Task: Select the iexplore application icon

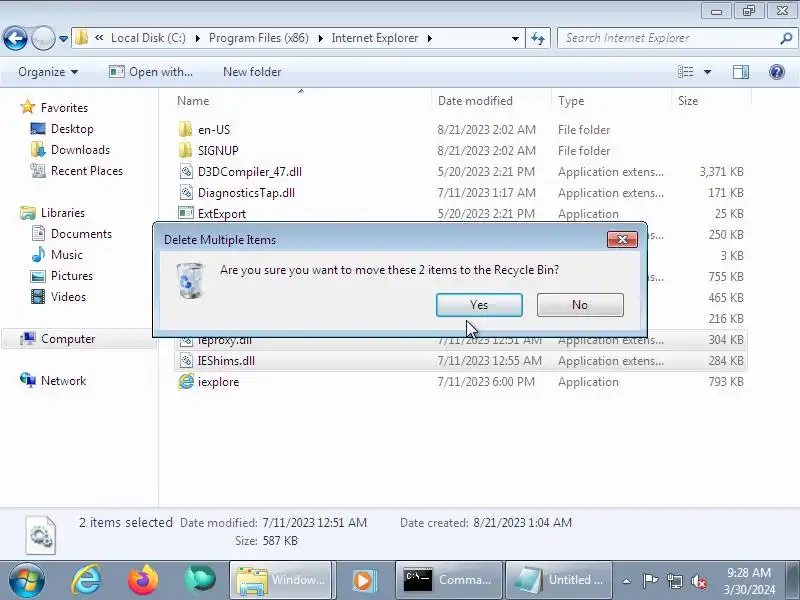Action: coord(186,381)
